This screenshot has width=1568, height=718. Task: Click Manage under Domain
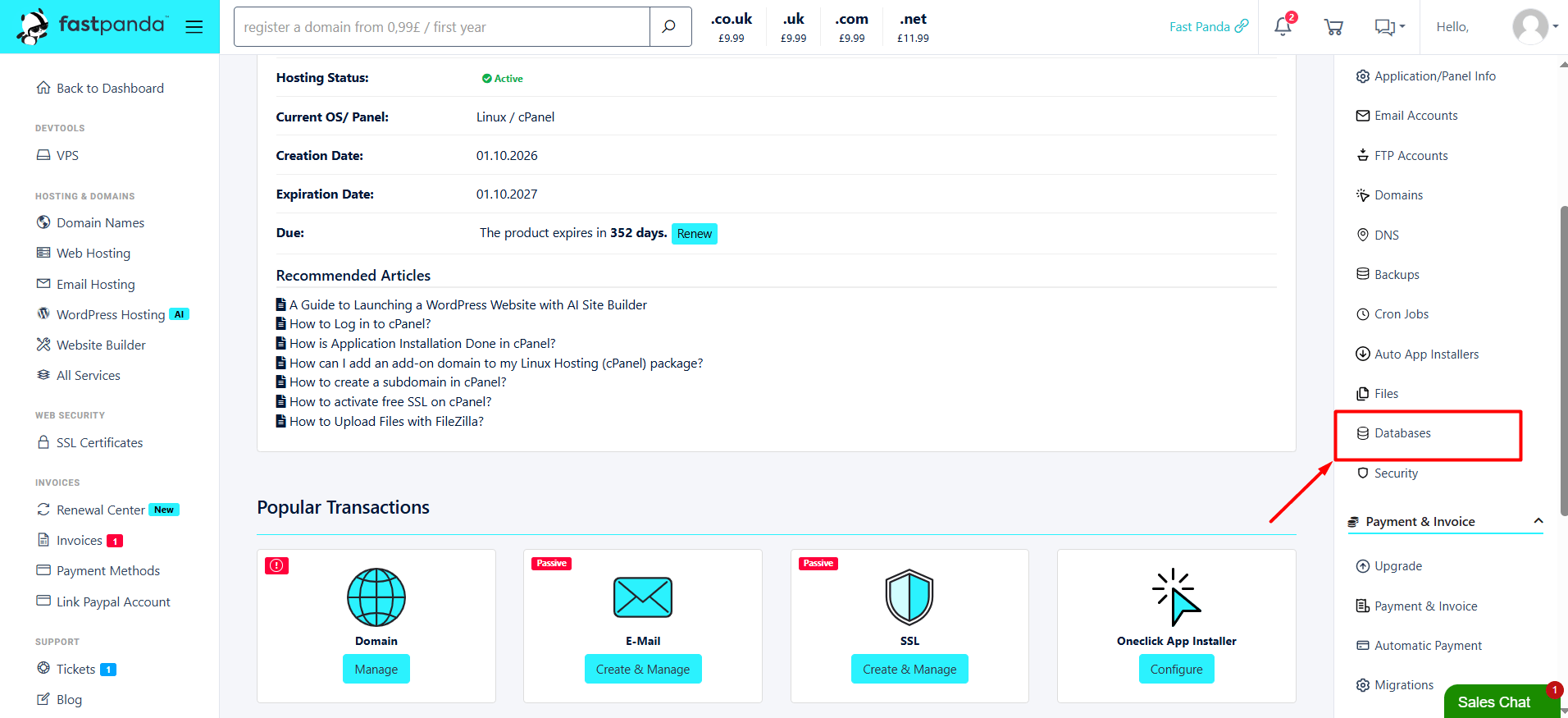[376, 669]
